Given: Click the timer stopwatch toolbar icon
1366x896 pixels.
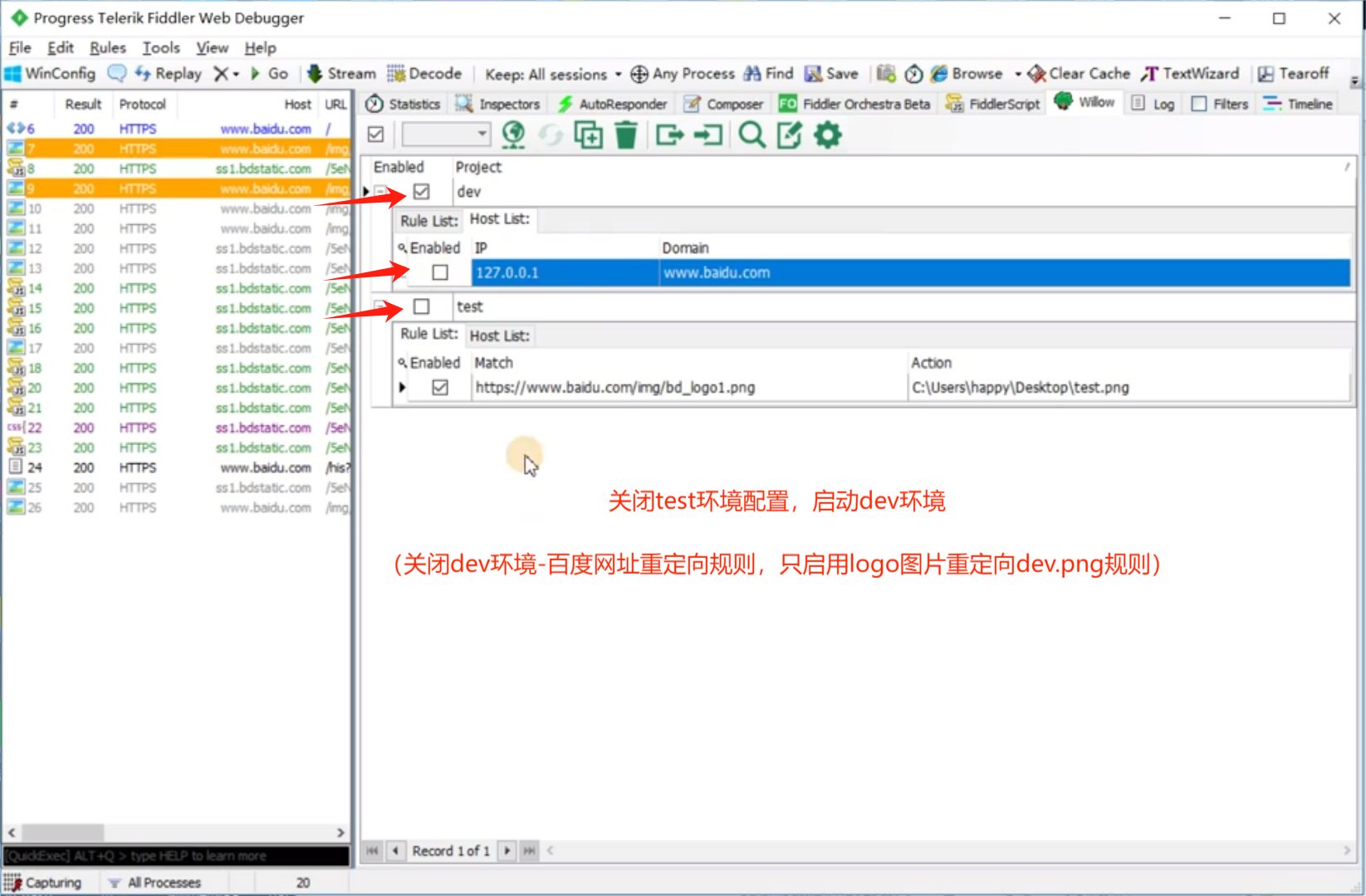Looking at the screenshot, I should 913,74.
